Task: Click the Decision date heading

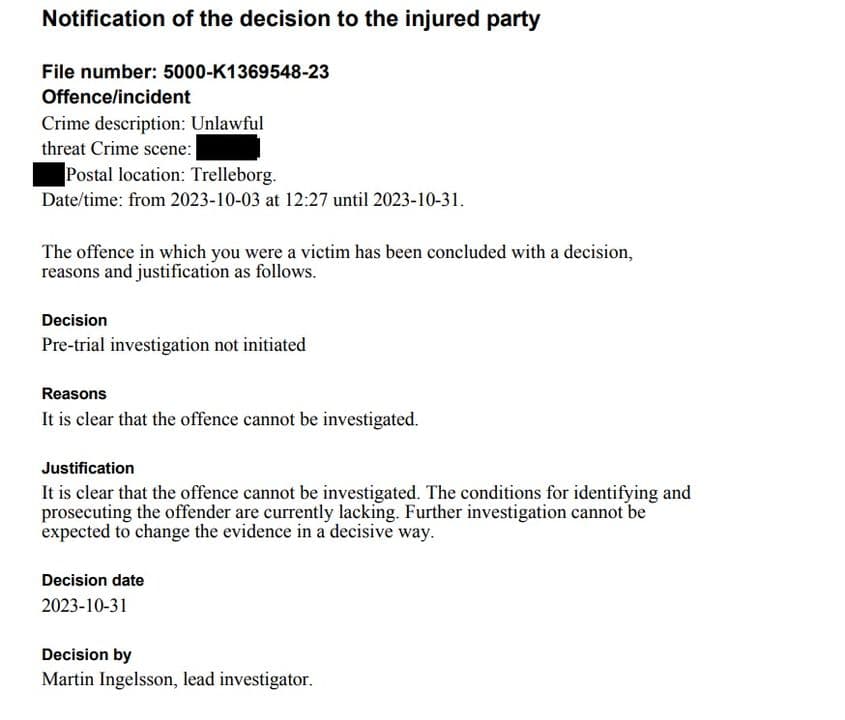Action: pos(93,580)
